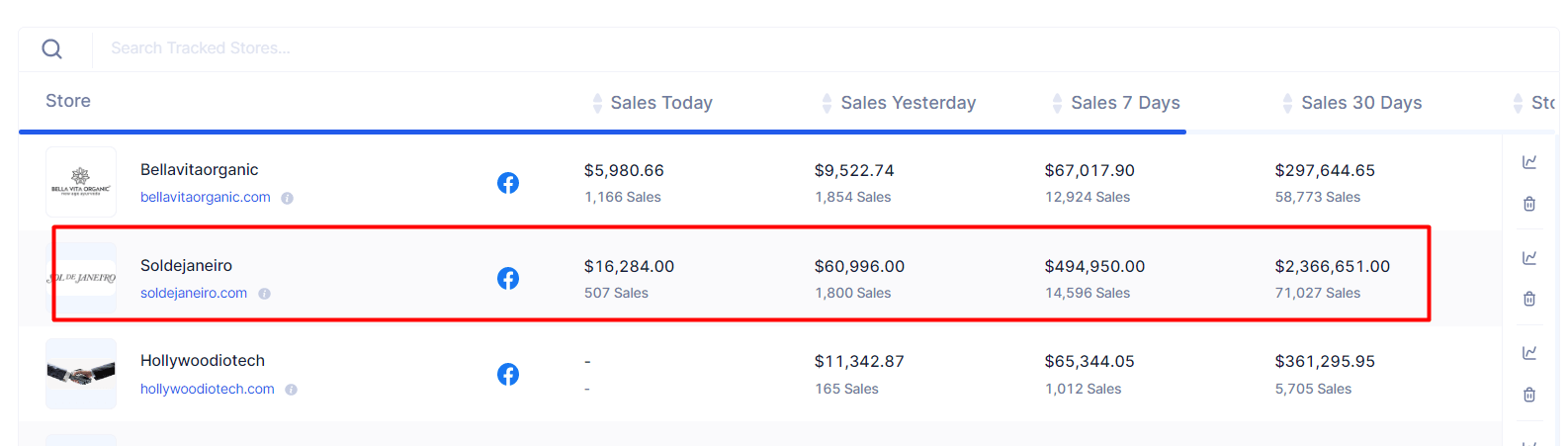View sales chart for Soldejaneiro
This screenshot has width=1568, height=446.
pos(1529,258)
